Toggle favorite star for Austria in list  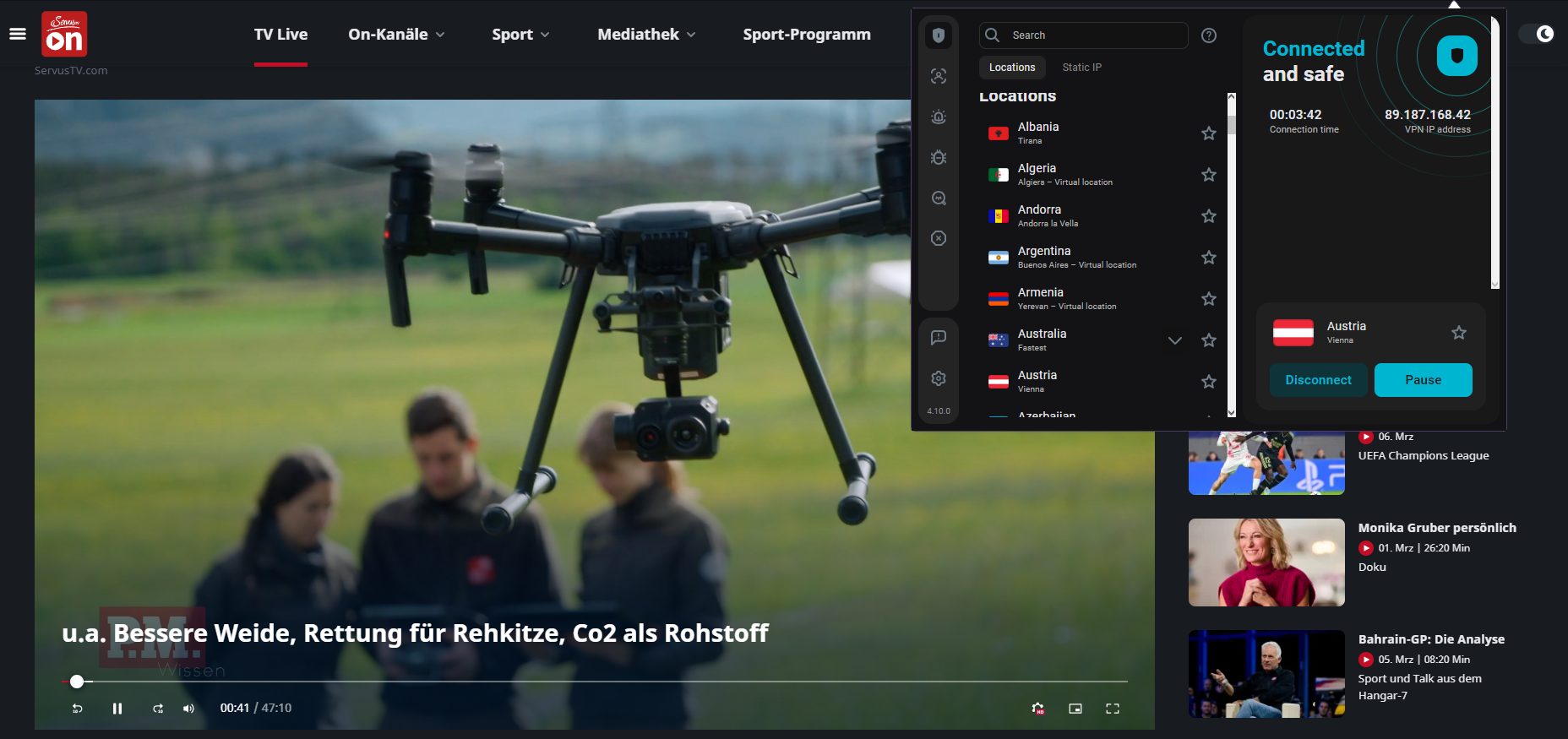coord(1209,382)
